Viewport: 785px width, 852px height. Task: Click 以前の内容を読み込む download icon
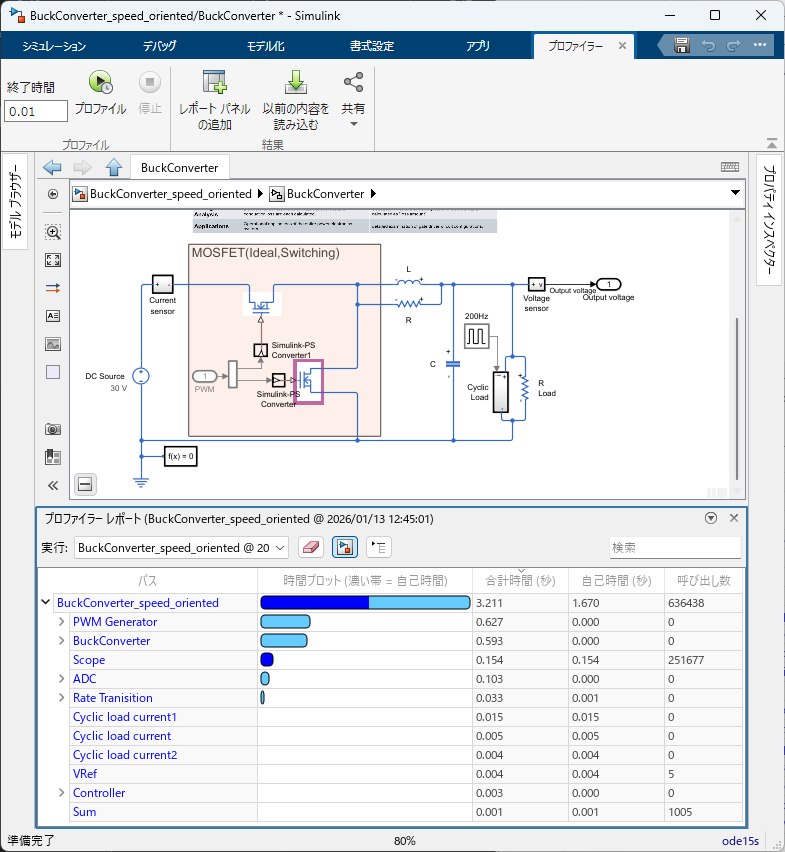point(295,83)
